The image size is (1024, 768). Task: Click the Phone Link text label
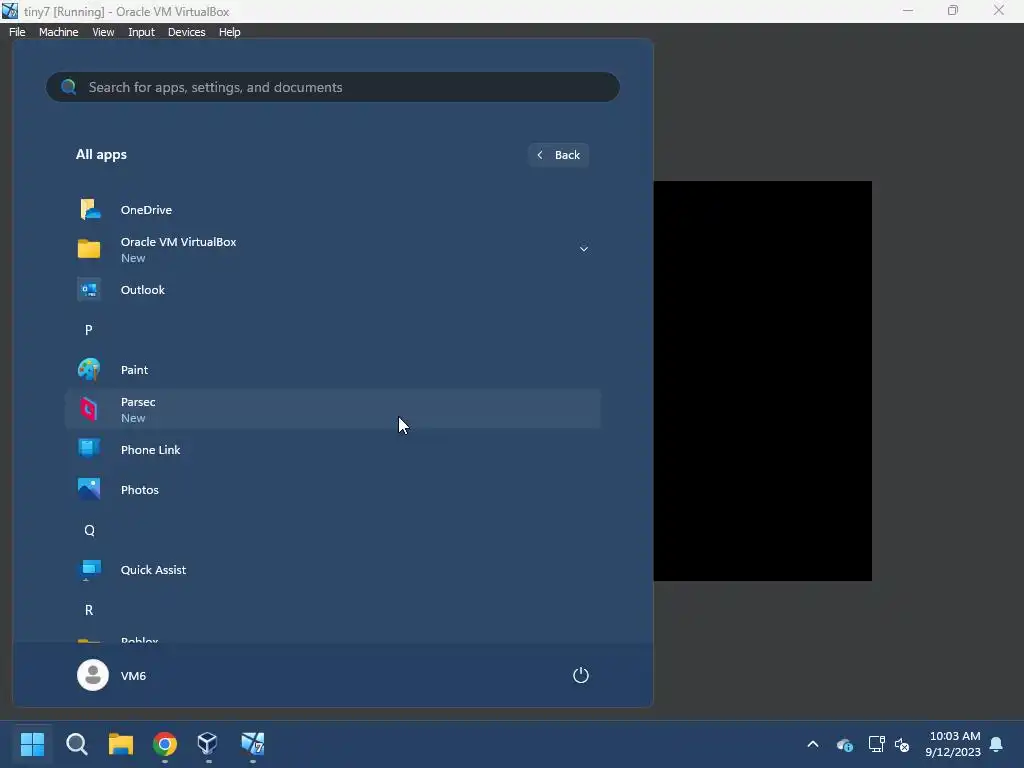(x=150, y=449)
